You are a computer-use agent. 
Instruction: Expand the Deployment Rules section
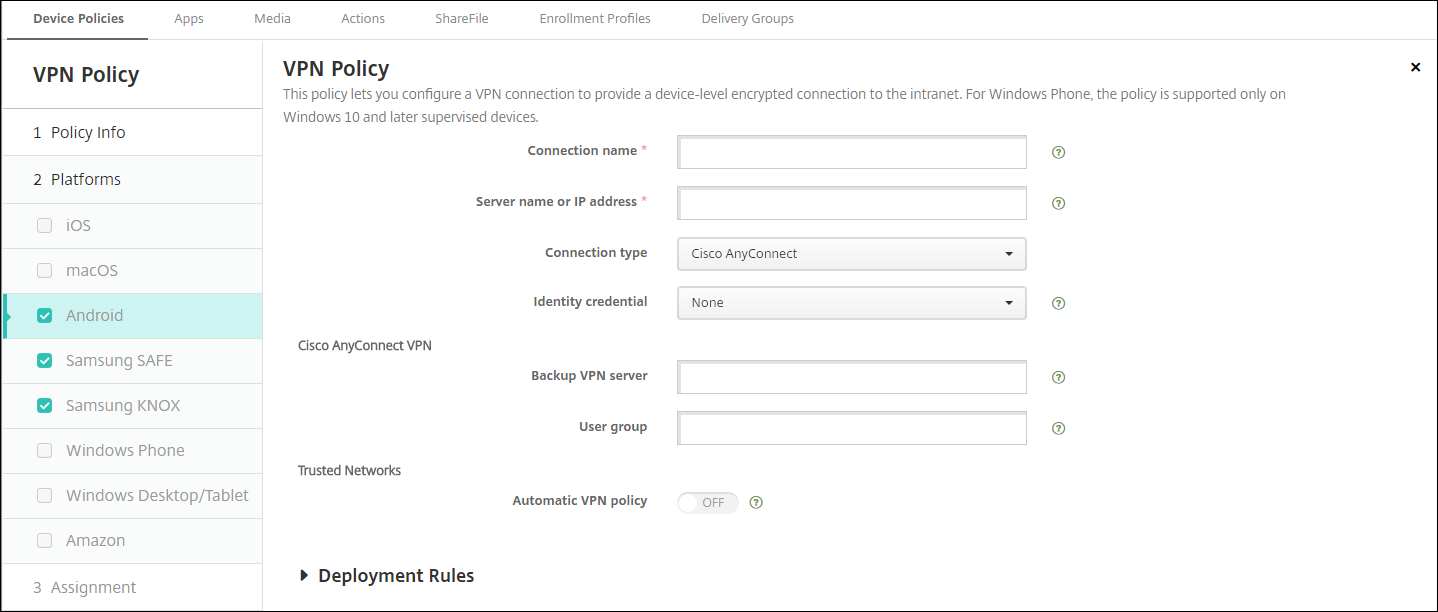click(x=385, y=576)
